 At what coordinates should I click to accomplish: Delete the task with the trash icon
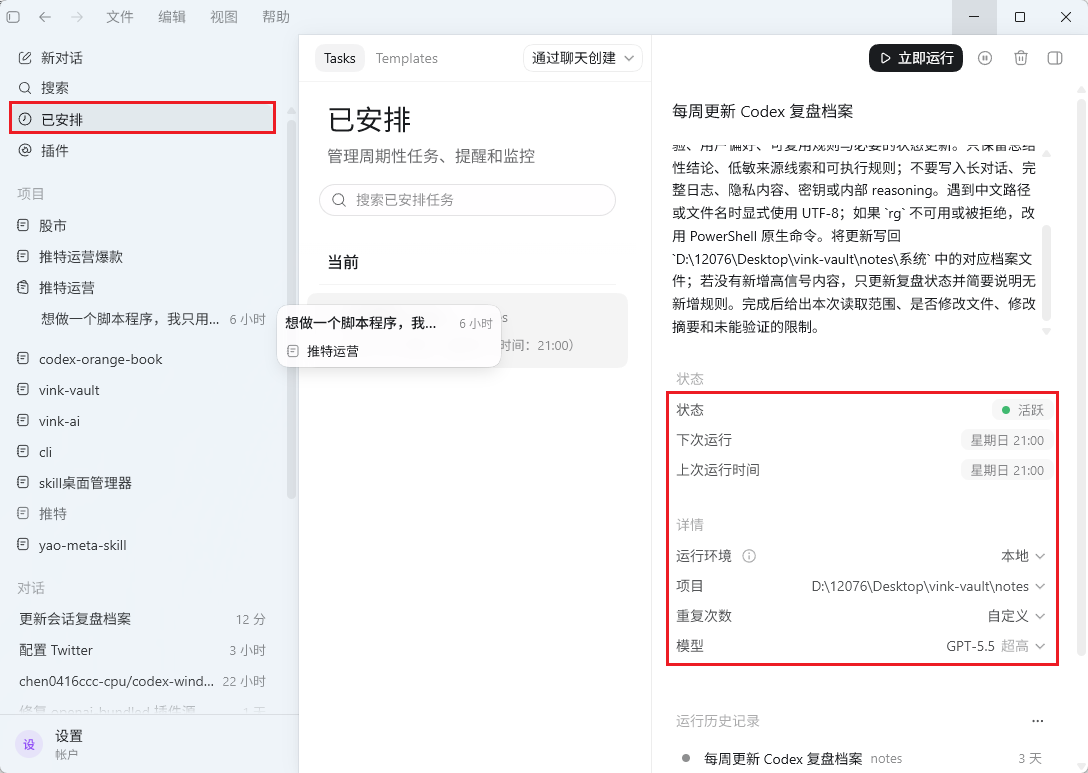1021,58
